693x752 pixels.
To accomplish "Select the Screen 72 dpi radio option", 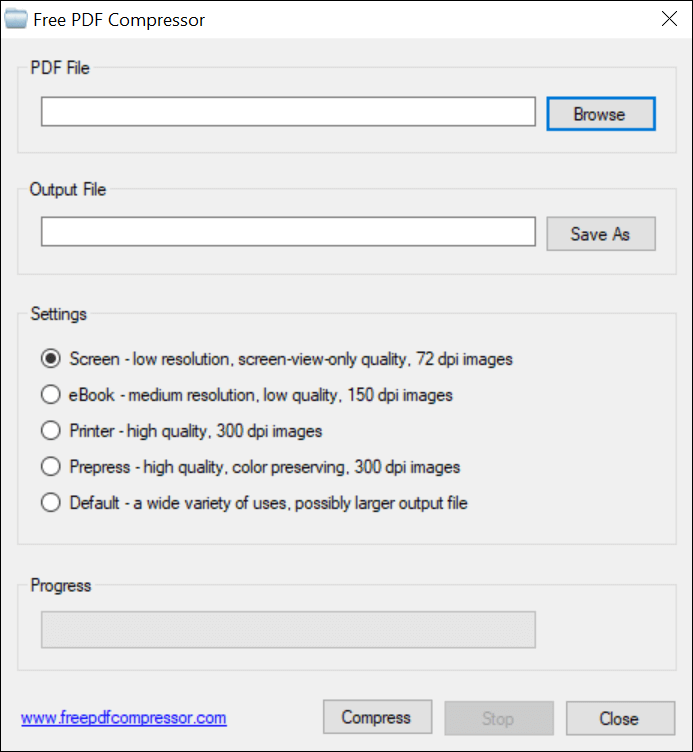I will tap(50, 358).
